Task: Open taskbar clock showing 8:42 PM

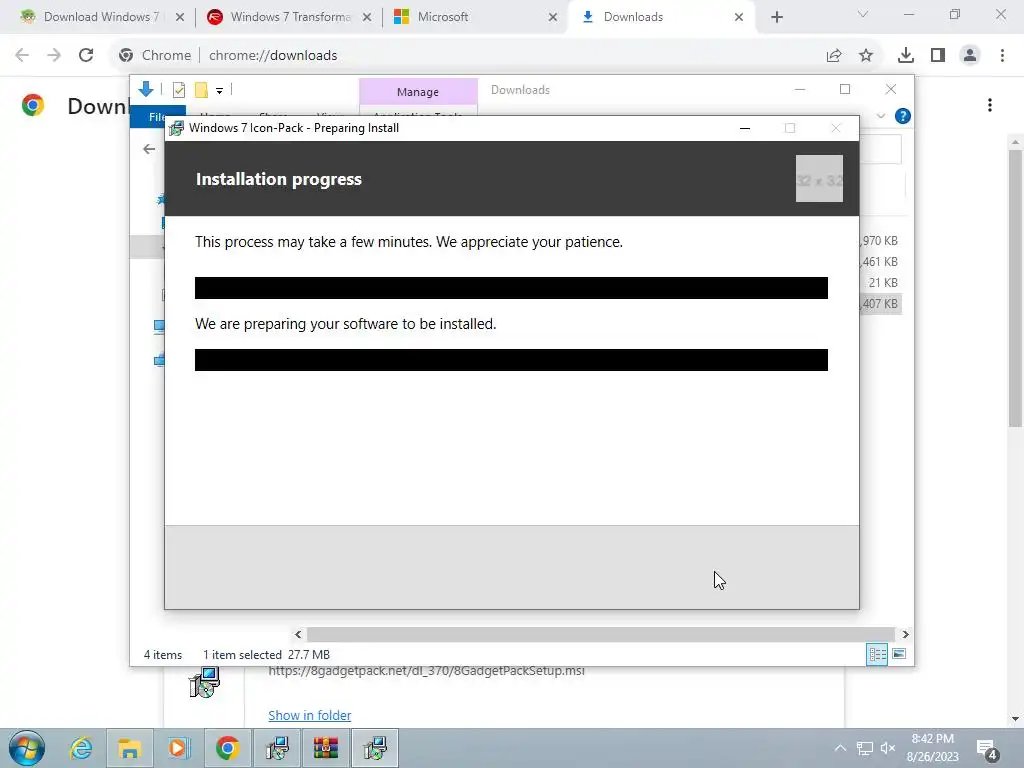Action: (933, 748)
